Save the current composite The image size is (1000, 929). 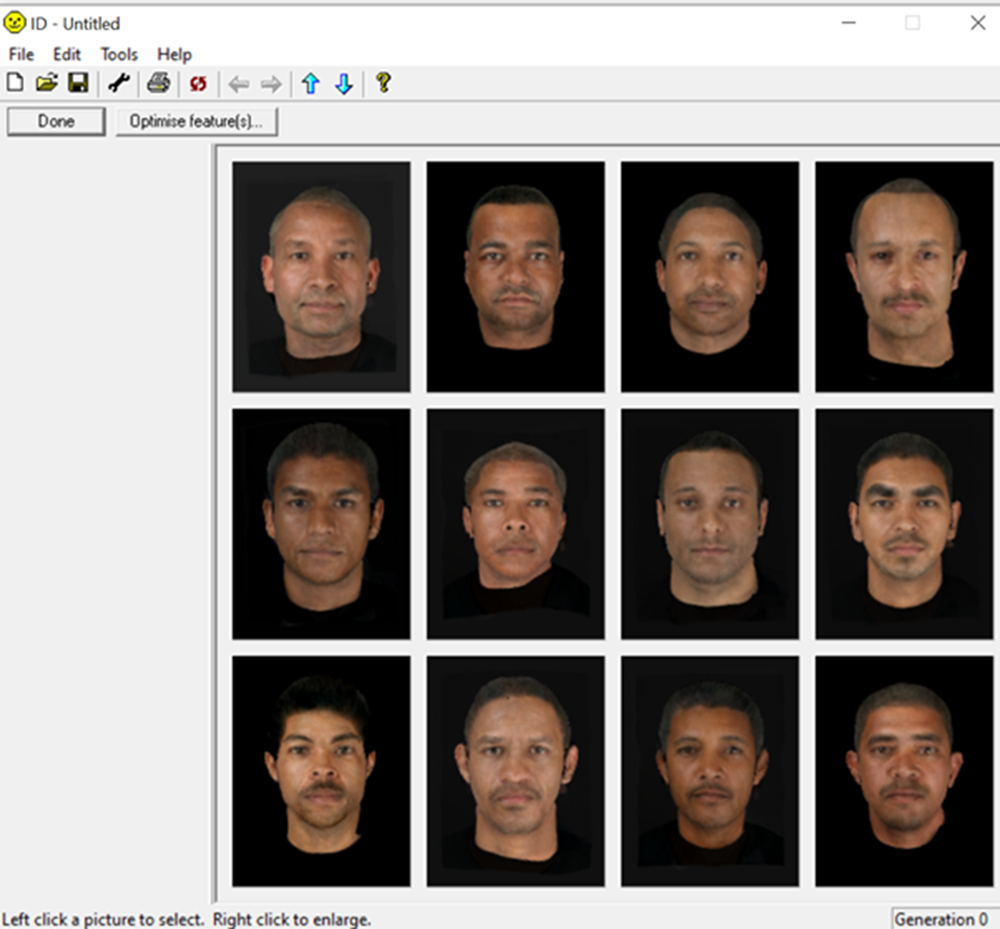tap(76, 82)
